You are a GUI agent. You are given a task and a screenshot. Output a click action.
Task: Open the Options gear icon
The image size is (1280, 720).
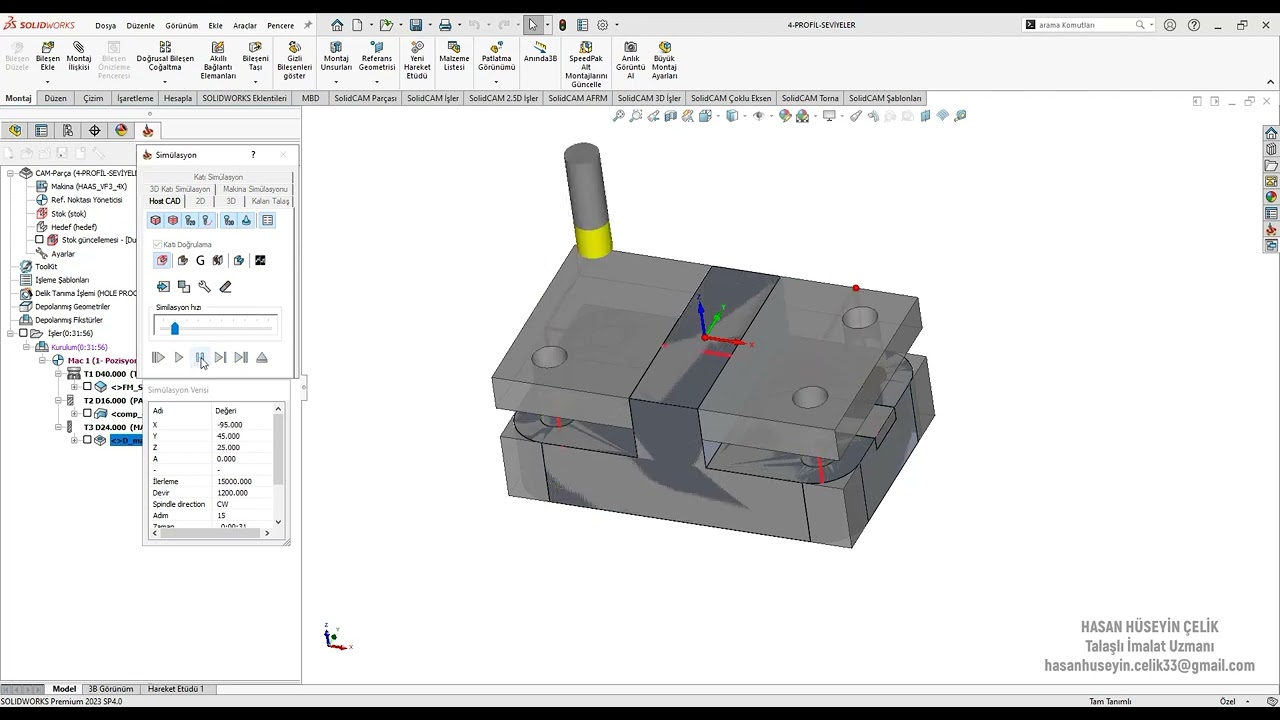point(602,25)
